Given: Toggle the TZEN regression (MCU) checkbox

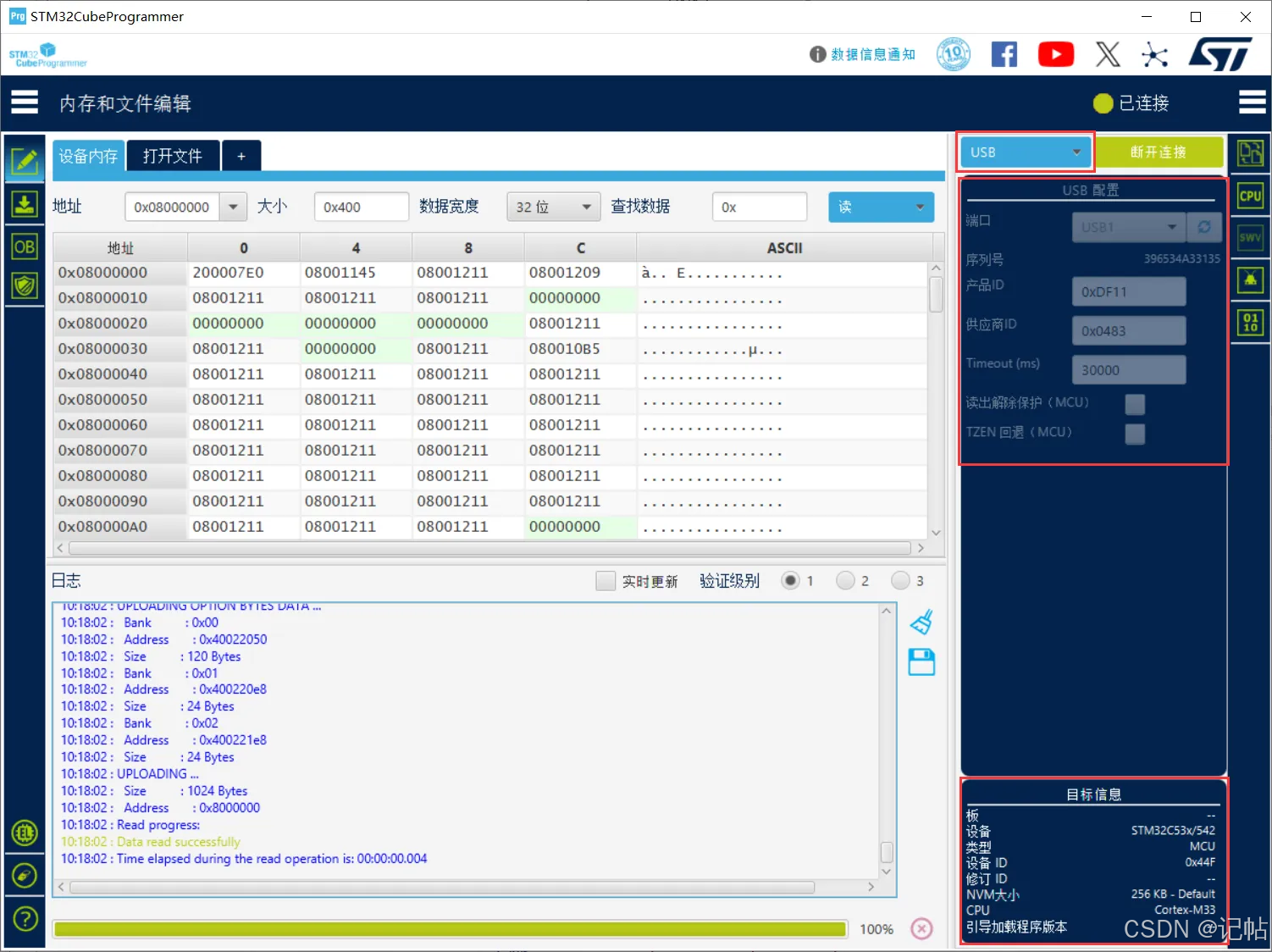Looking at the screenshot, I should click(1135, 434).
